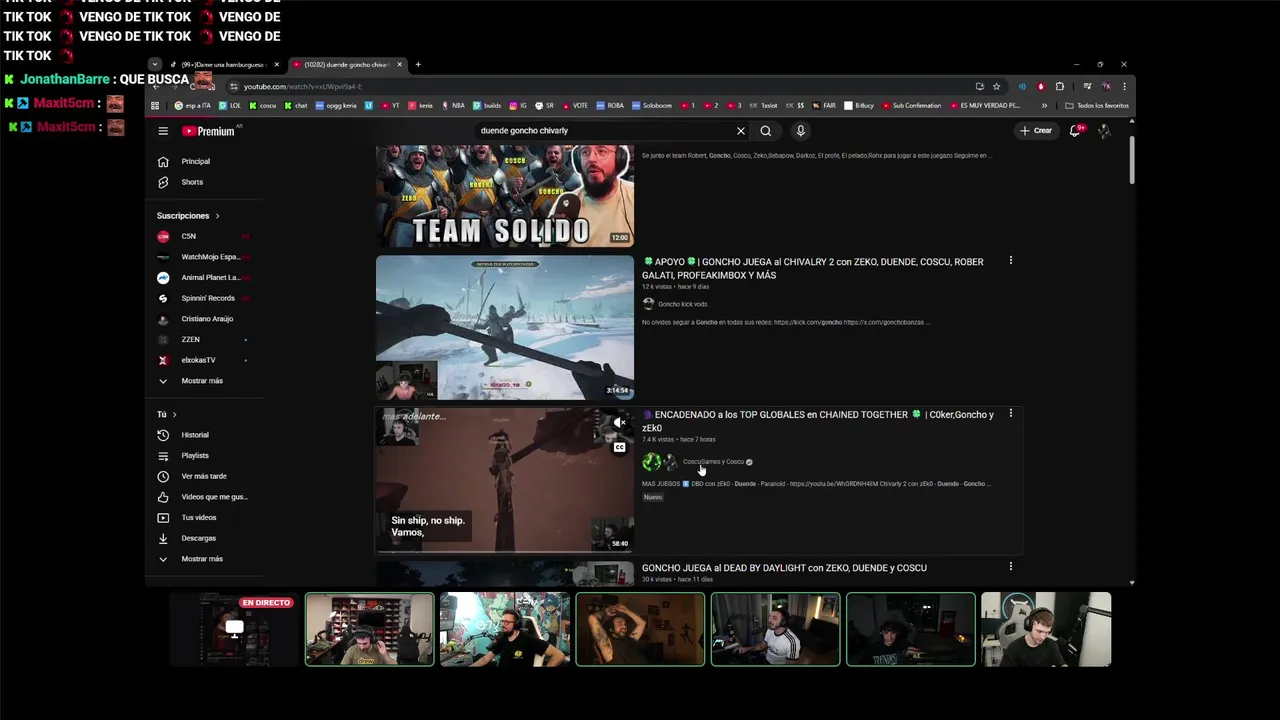Open Ver más tarde list
Image resolution: width=1280 pixels, height=720 pixels.
[x=204, y=476]
